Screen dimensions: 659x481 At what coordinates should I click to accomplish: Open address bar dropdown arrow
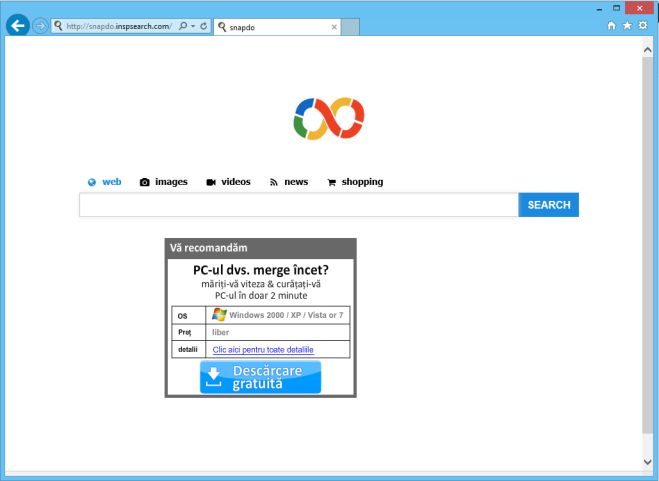click(193, 26)
